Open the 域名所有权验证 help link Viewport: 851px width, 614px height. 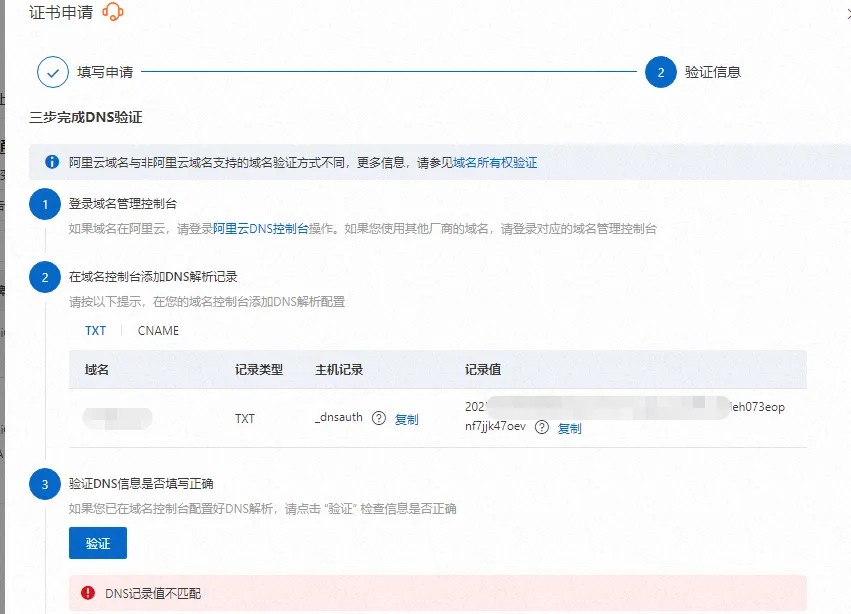point(497,161)
